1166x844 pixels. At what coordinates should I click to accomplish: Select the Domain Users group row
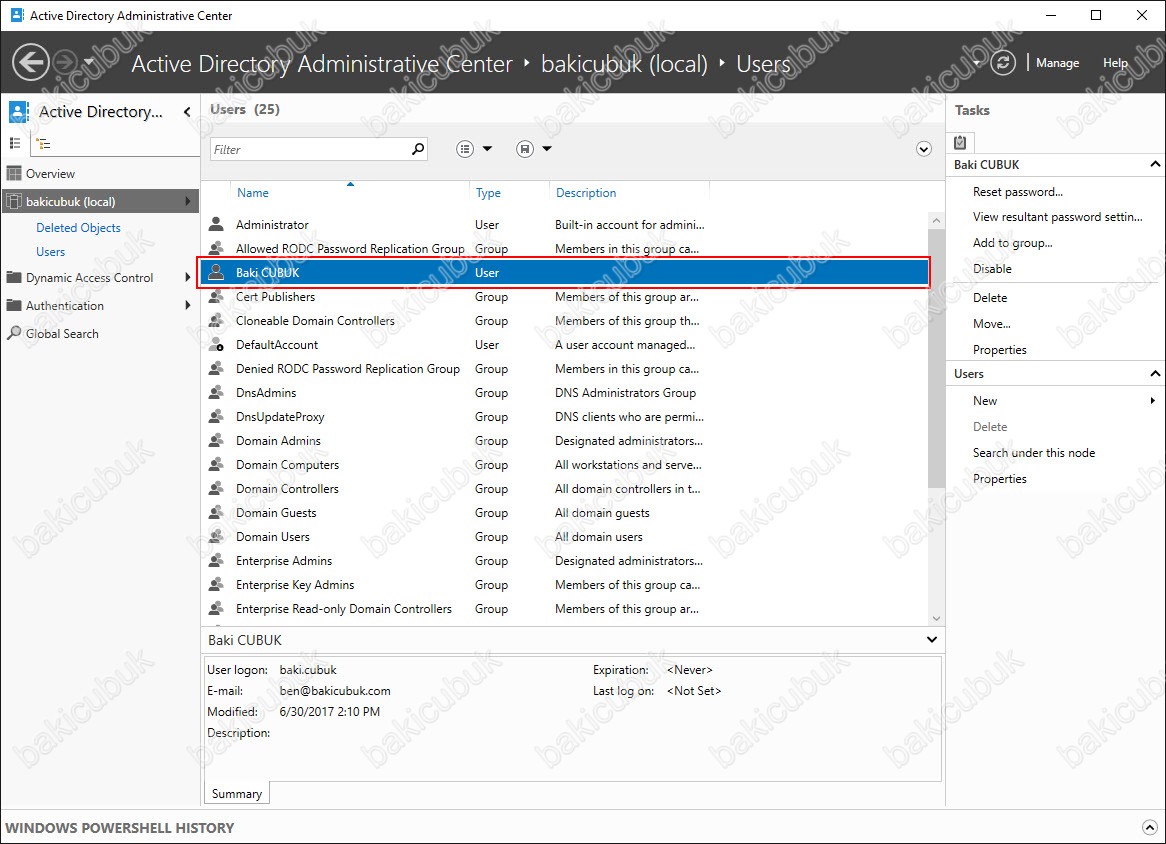click(565, 536)
